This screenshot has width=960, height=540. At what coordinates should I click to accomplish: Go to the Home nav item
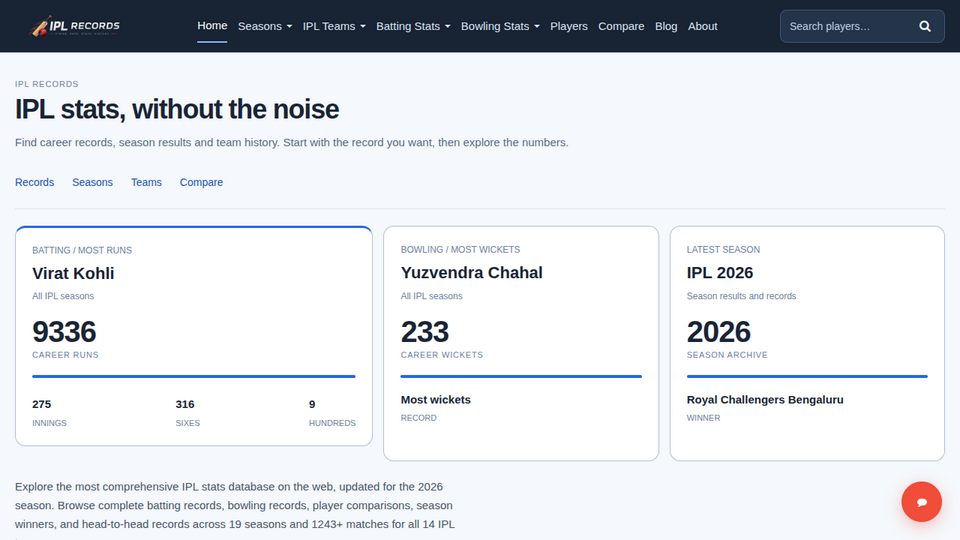(x=212, y=26)
